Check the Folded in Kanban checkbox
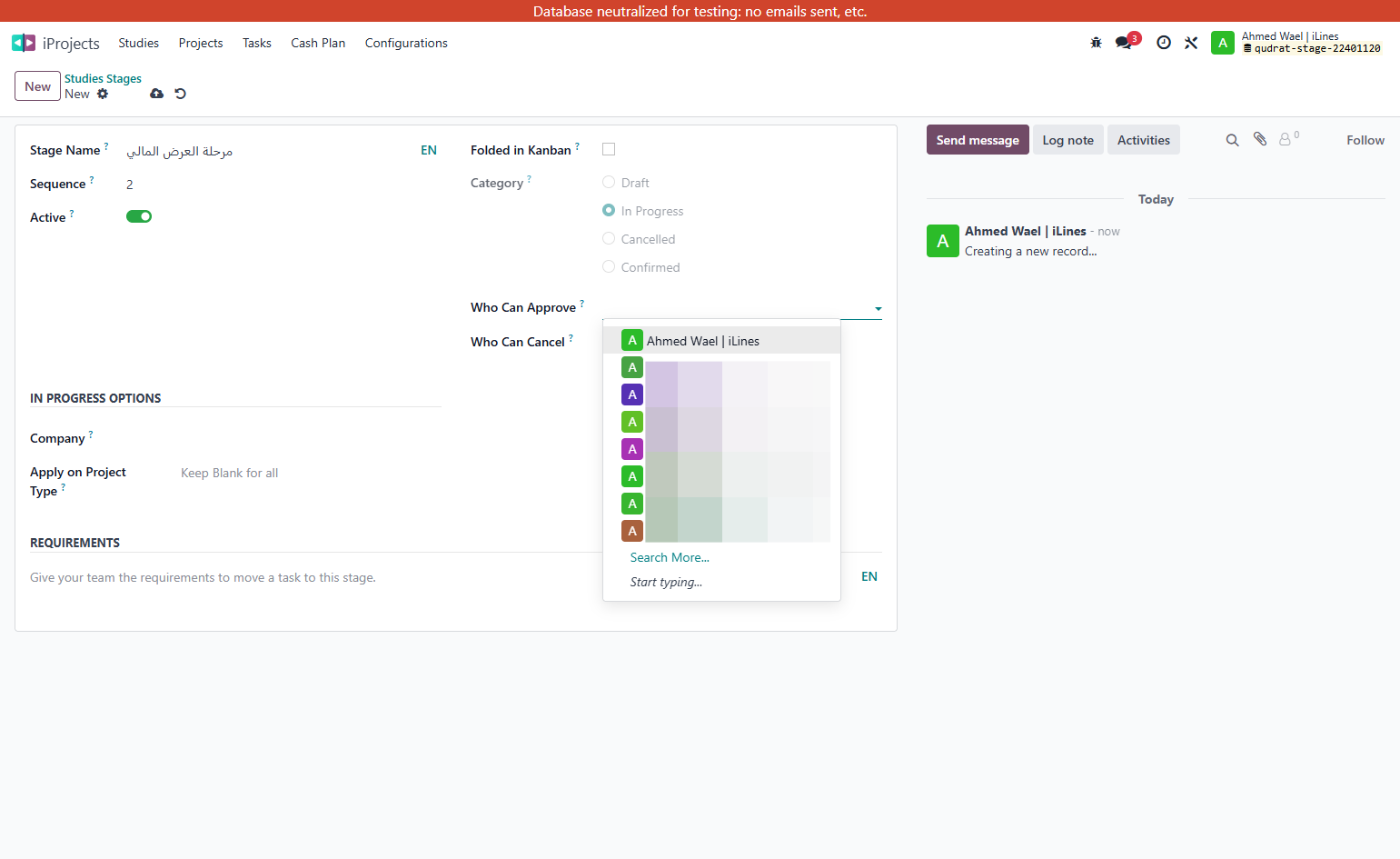This screenshot has height=859, width=1400. click(x=609, y=149)
